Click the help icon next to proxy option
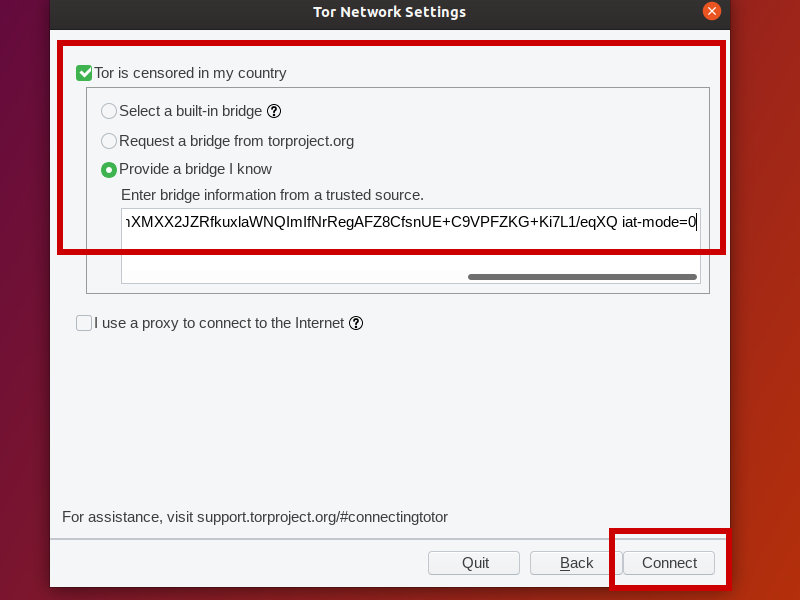 pyautogui.click(x=356, y=323)
